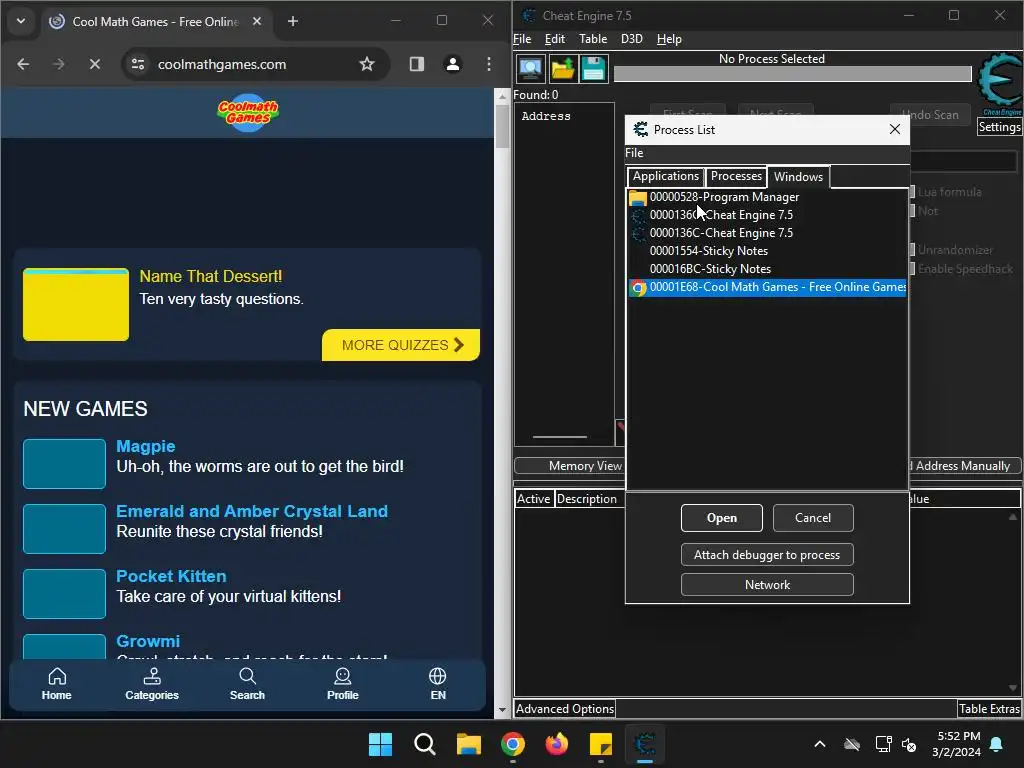Select 00000528-Program Manager entry

click(767, 197)
